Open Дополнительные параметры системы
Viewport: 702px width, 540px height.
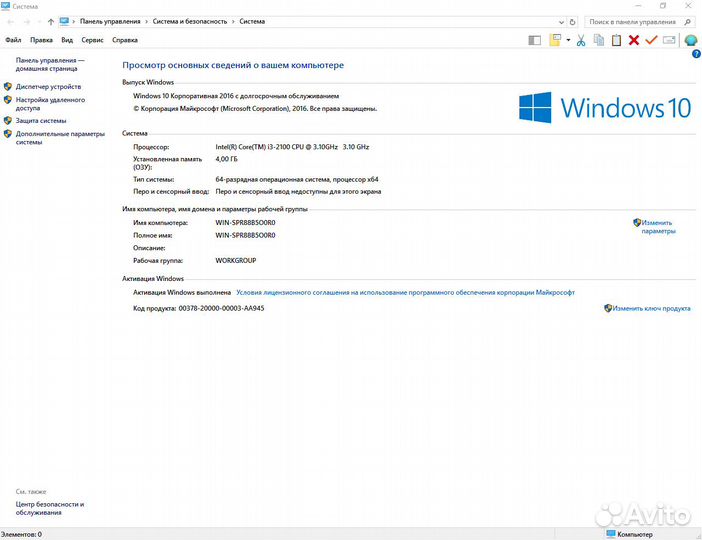click(x=60, y=137)
